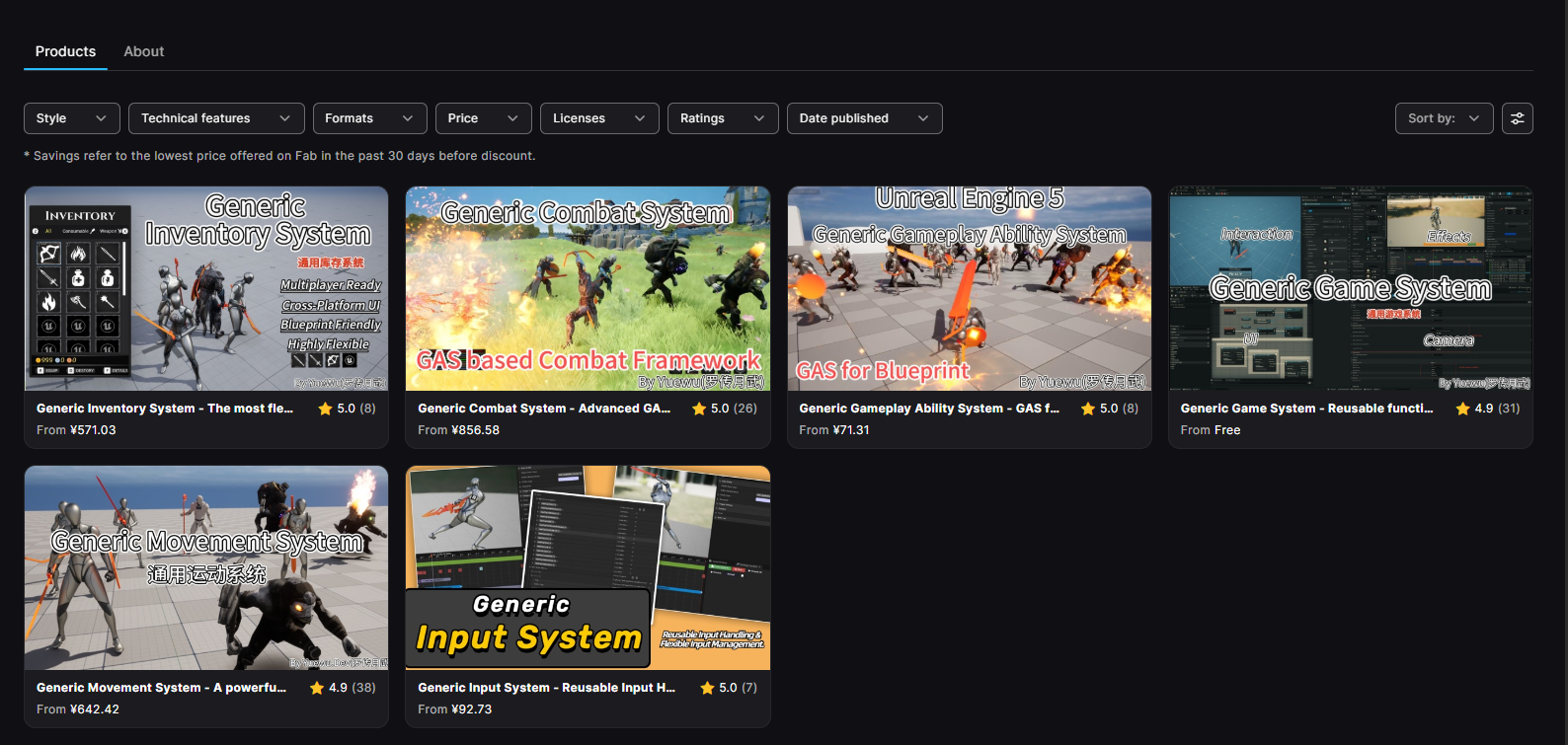This screenshot has width=1568, height=745.
Task: Click the Generic Combat System title link
Action: pyautogui.click(x=544, y=409)
